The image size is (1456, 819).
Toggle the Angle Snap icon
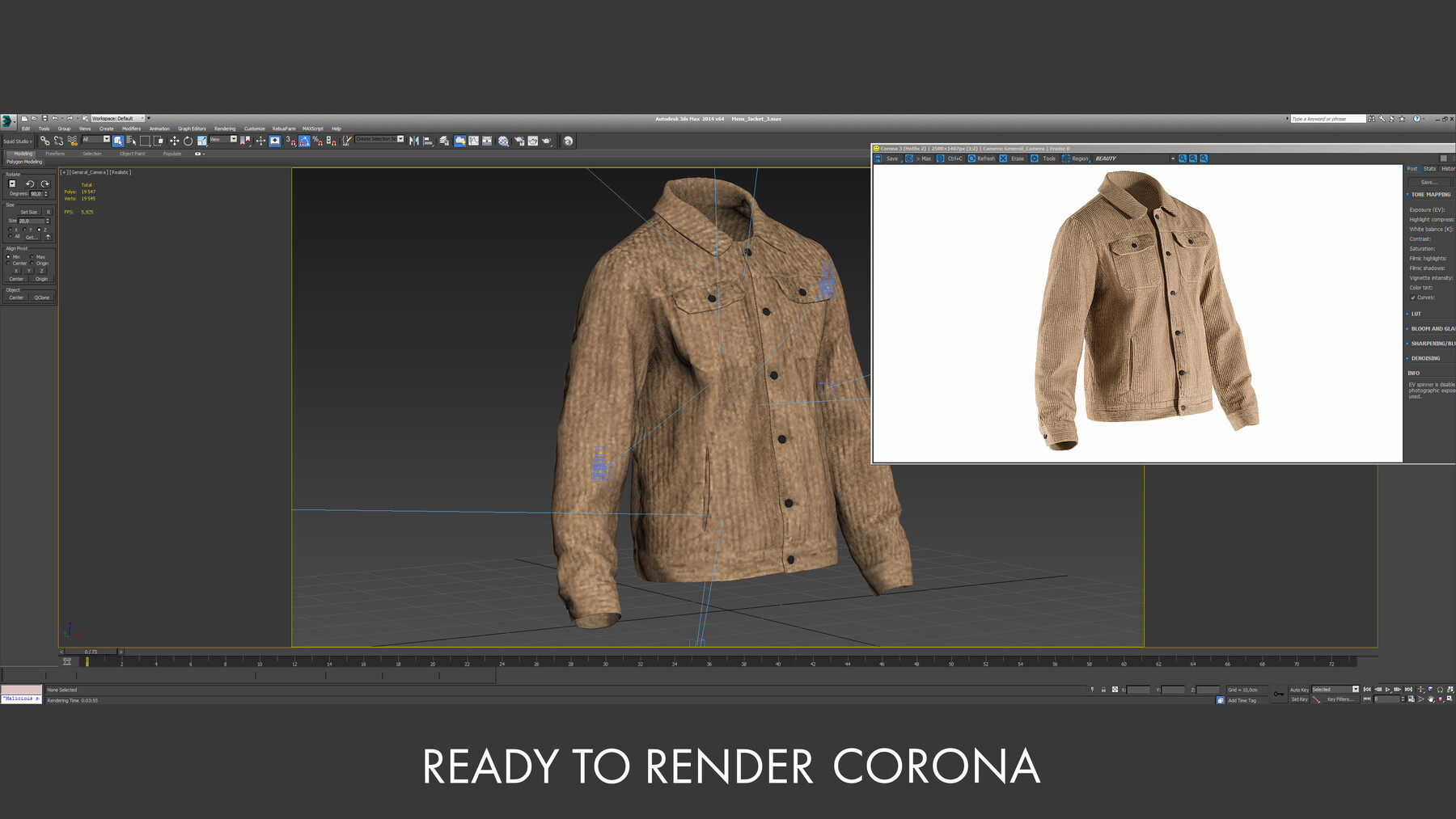coord(304,141)
